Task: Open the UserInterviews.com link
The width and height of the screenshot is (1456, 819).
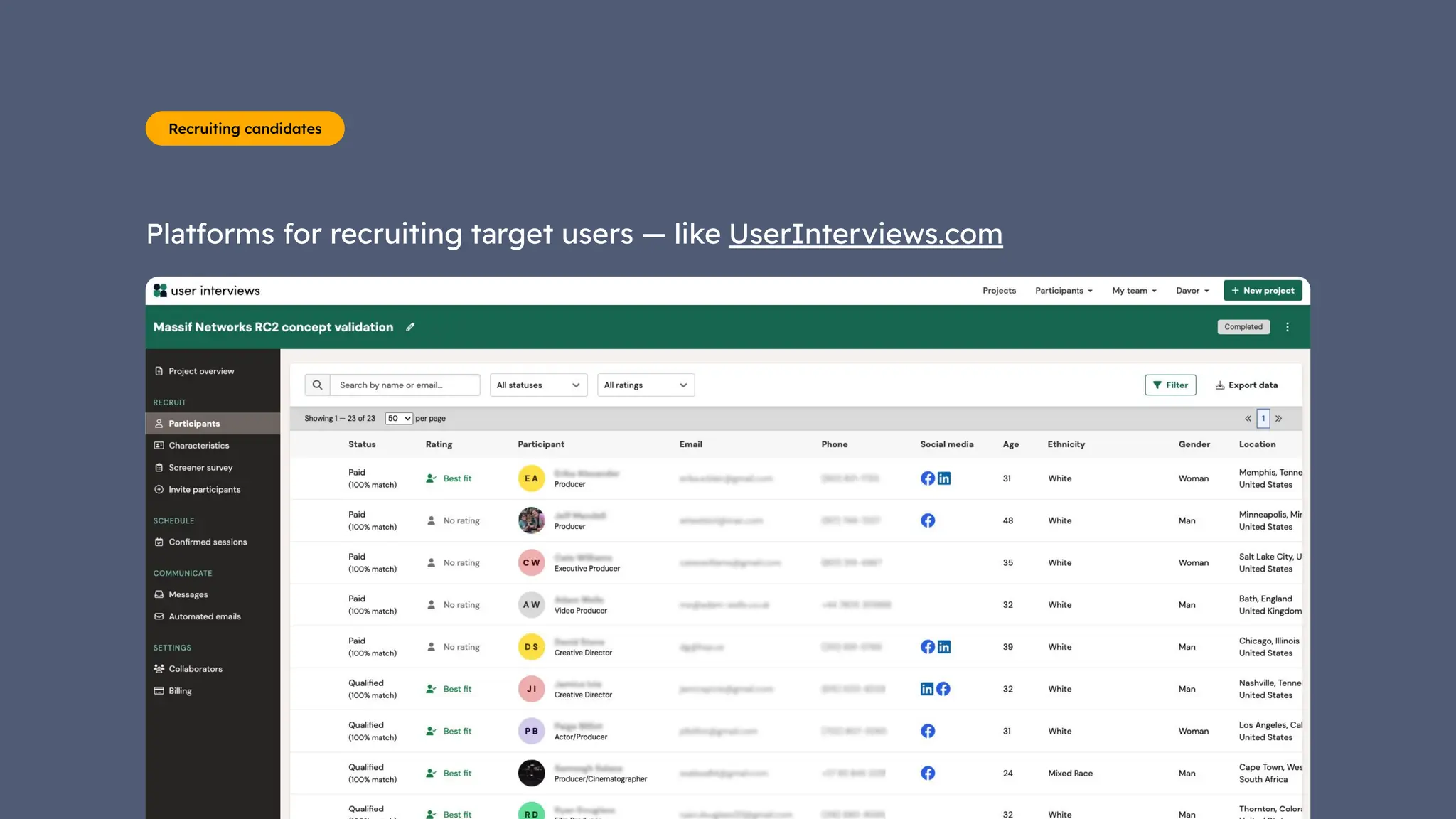Action: coord(865,234)
